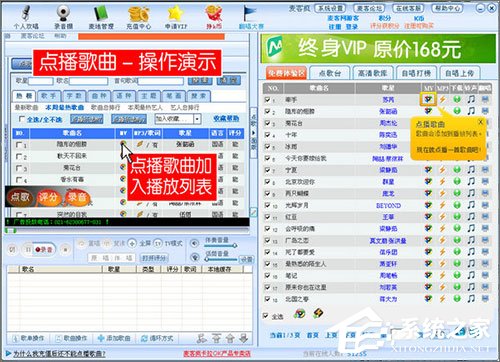Click the 在线客服 button
500x362 pixels.
coord(408,8)
